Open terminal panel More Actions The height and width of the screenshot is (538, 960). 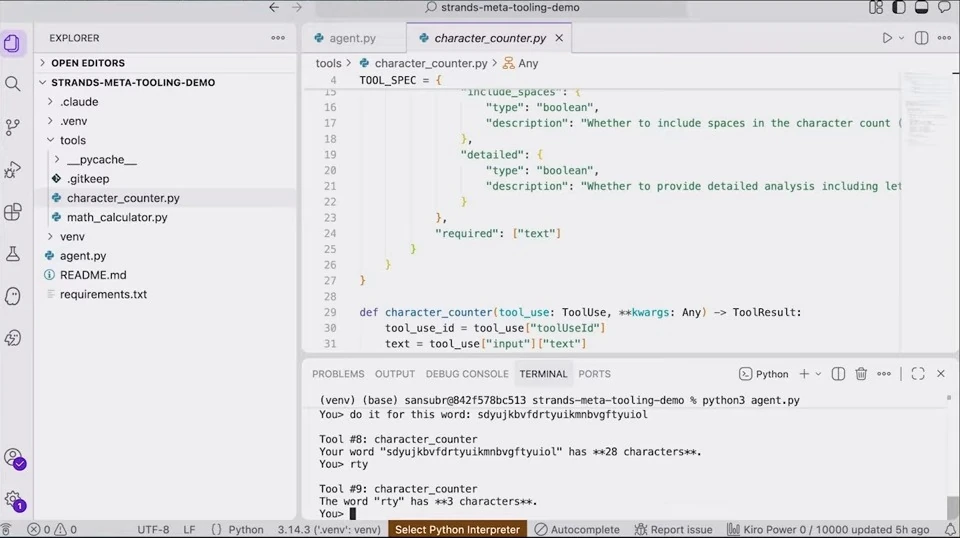tap(883, 374)
